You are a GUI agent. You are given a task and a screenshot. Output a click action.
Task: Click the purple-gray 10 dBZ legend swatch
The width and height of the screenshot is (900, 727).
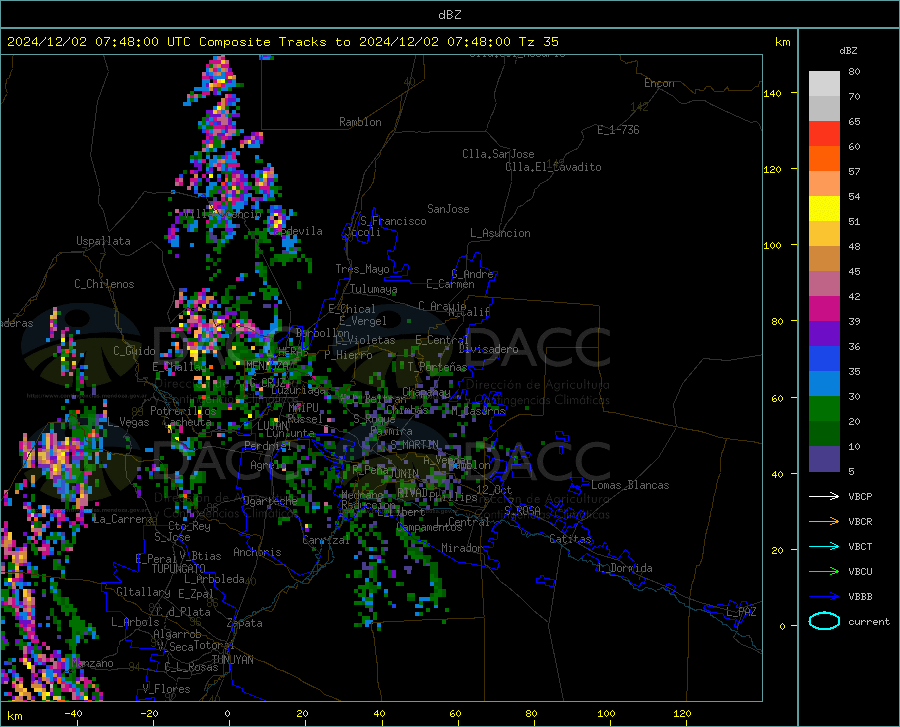(x=824, y=459)
